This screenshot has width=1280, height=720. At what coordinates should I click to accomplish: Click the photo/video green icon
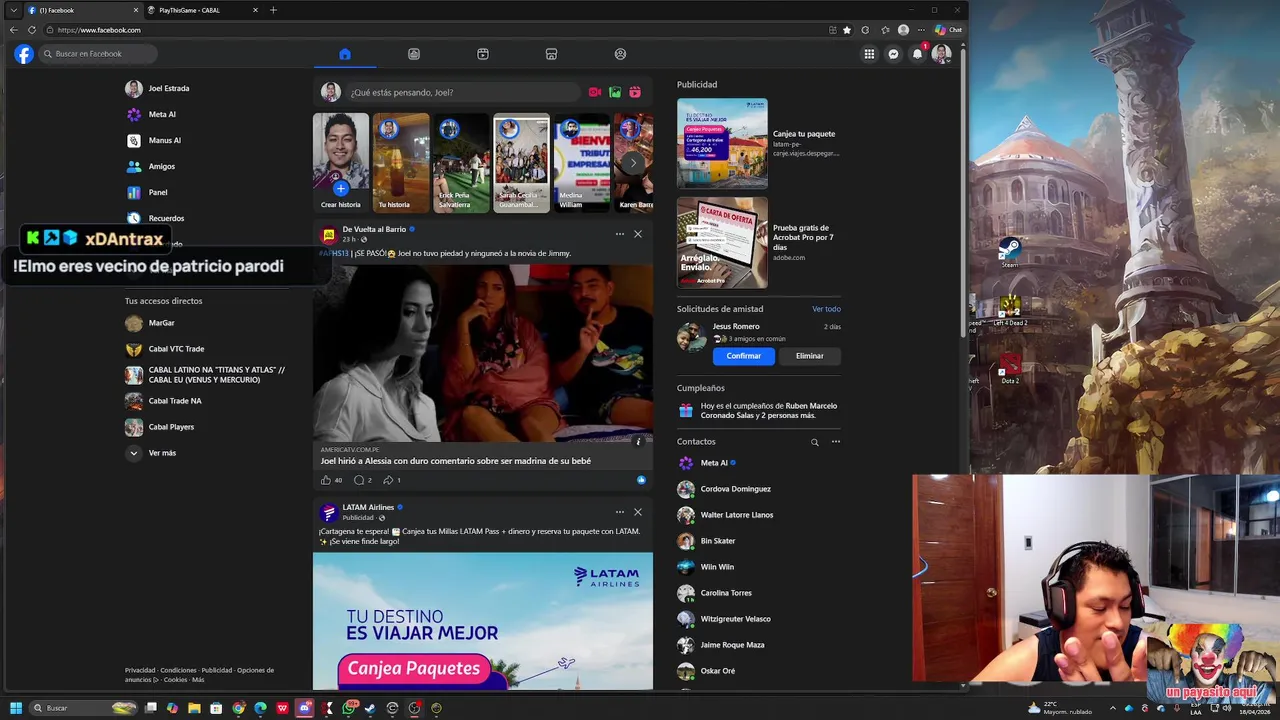click(x=615, y=92)
